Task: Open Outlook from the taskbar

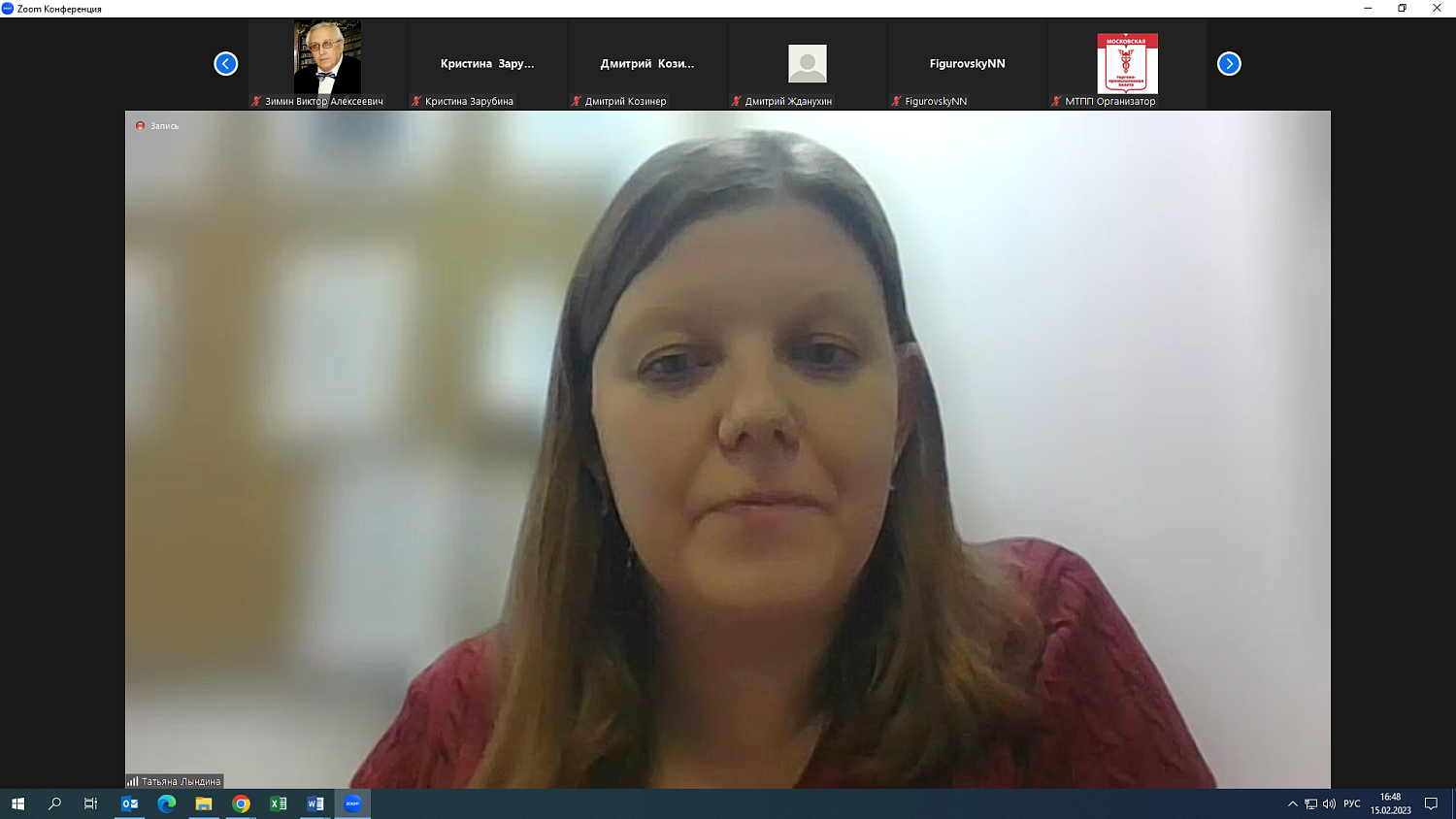Action: pyautogui.click(x=129, y=803)
